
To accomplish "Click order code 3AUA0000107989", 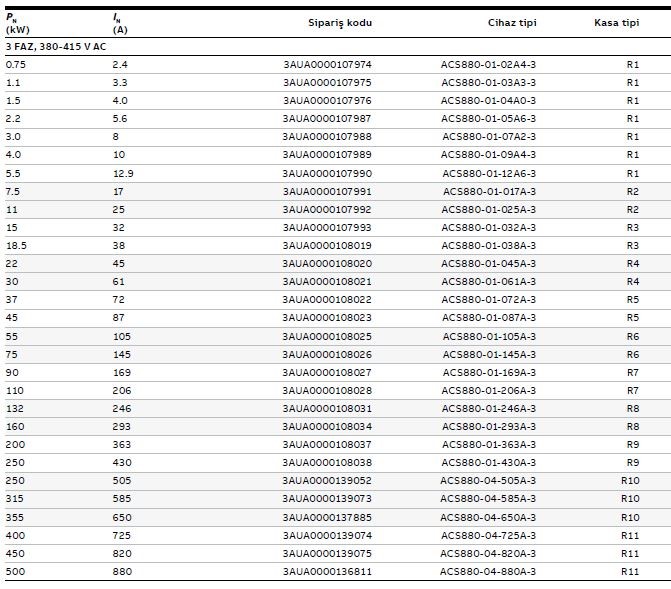I will [x=327, y=155].
